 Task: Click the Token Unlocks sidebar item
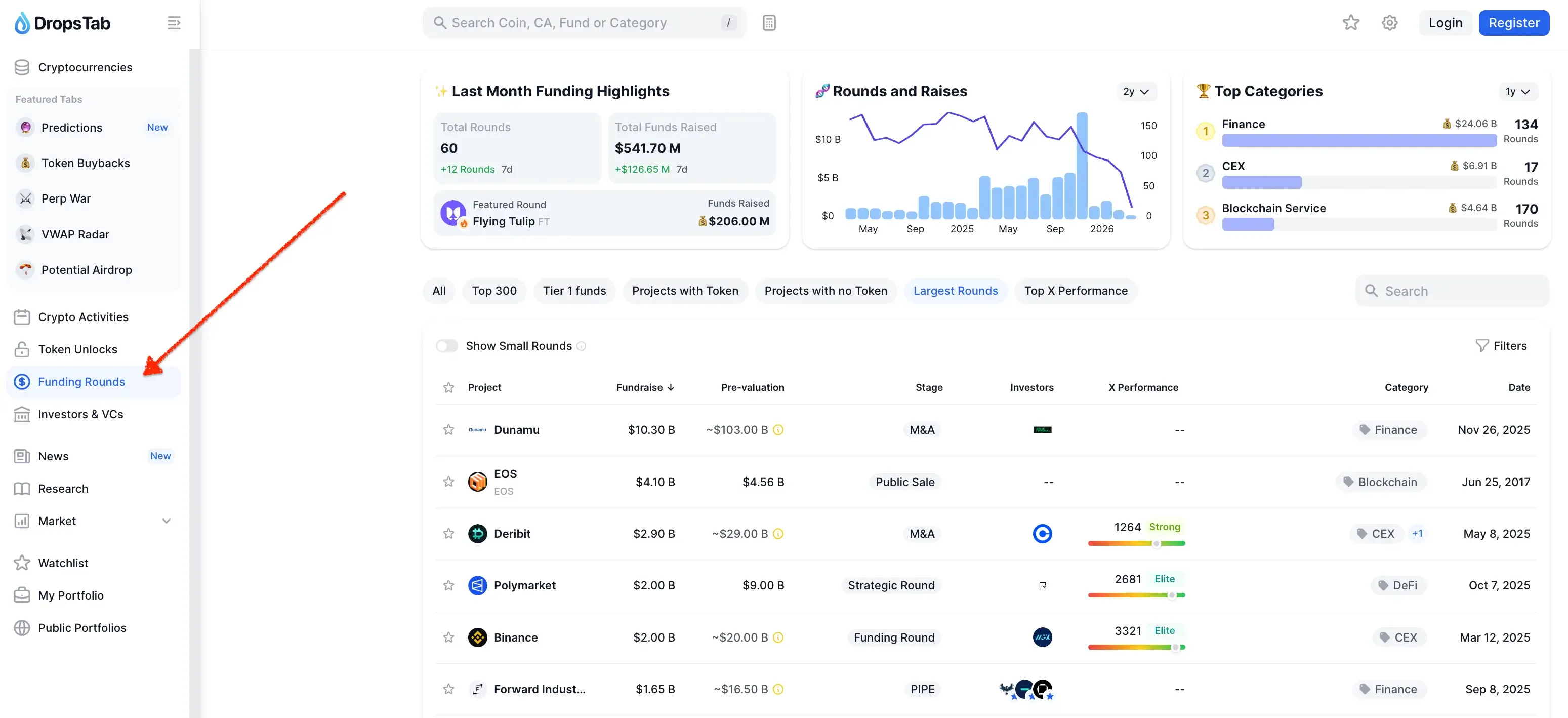click(77, 349)
